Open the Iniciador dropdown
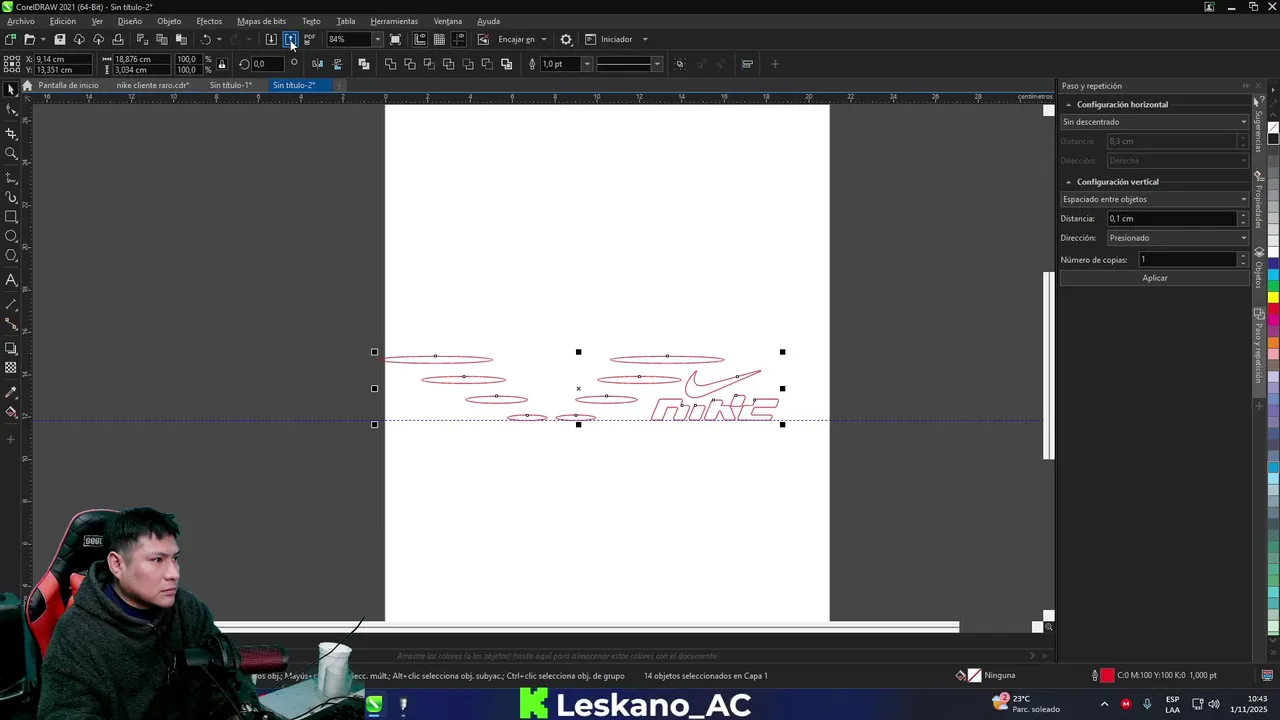 pos(644,39)
